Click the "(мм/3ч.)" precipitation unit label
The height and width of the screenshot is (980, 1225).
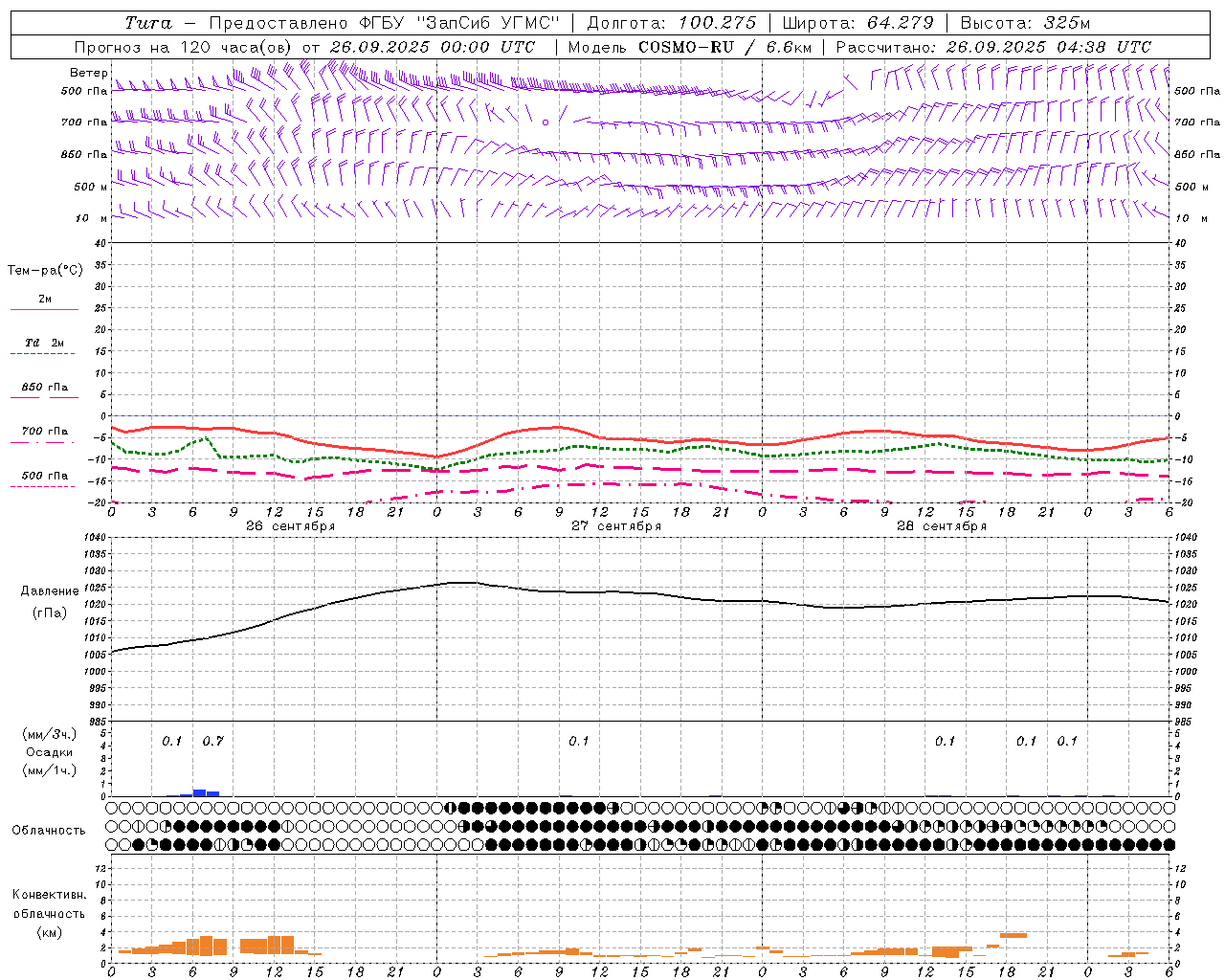(x=49, y=734)
